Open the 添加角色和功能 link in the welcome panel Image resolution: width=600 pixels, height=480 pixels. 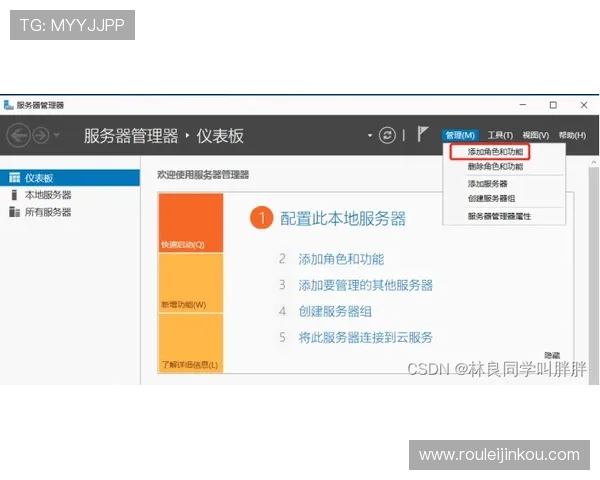(341, 259)
